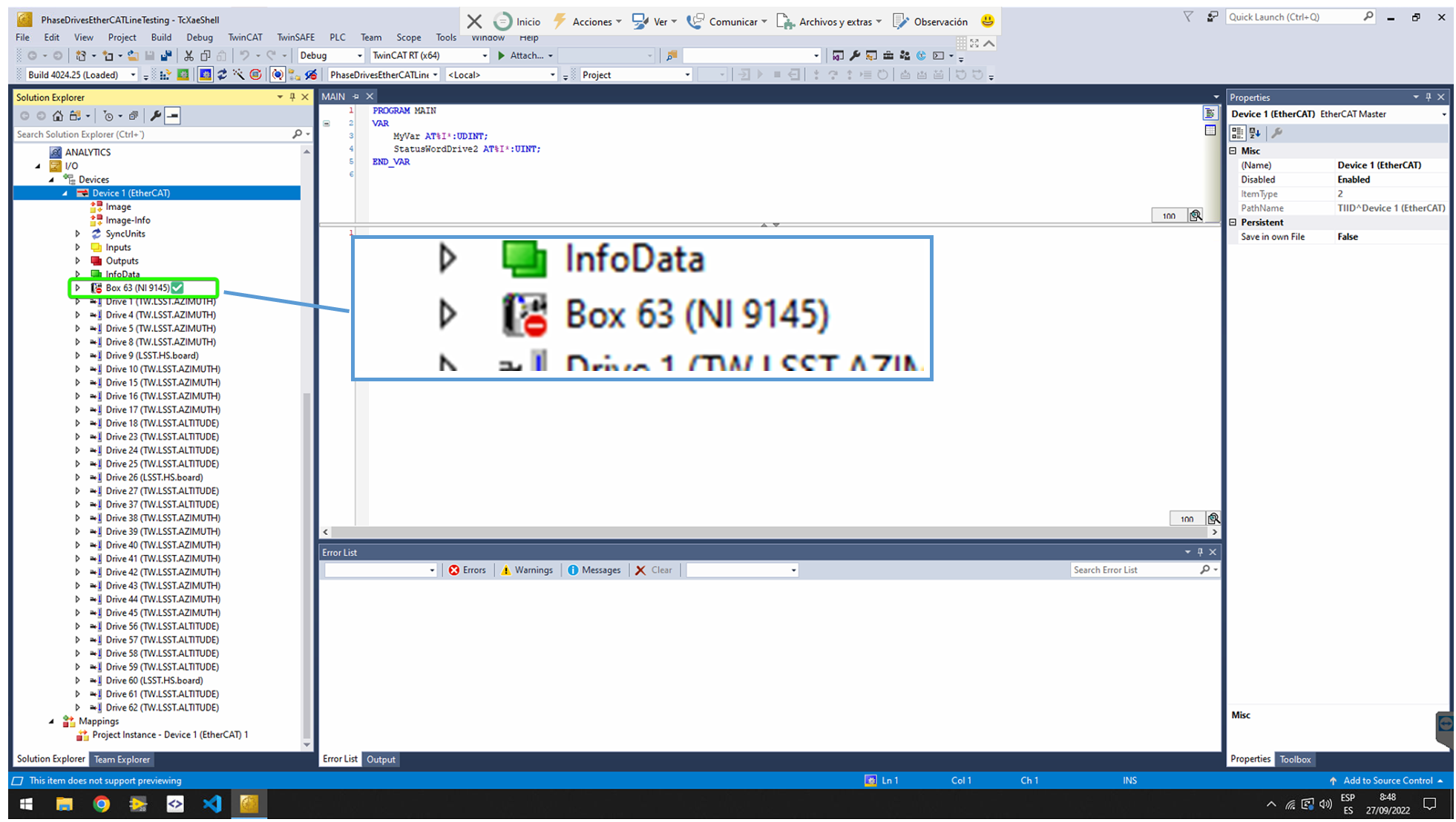Toggle visibility checkbox on Box 63 (NI 9145)
Viewport: 1456px width, 822px height.
coord(177,287)
